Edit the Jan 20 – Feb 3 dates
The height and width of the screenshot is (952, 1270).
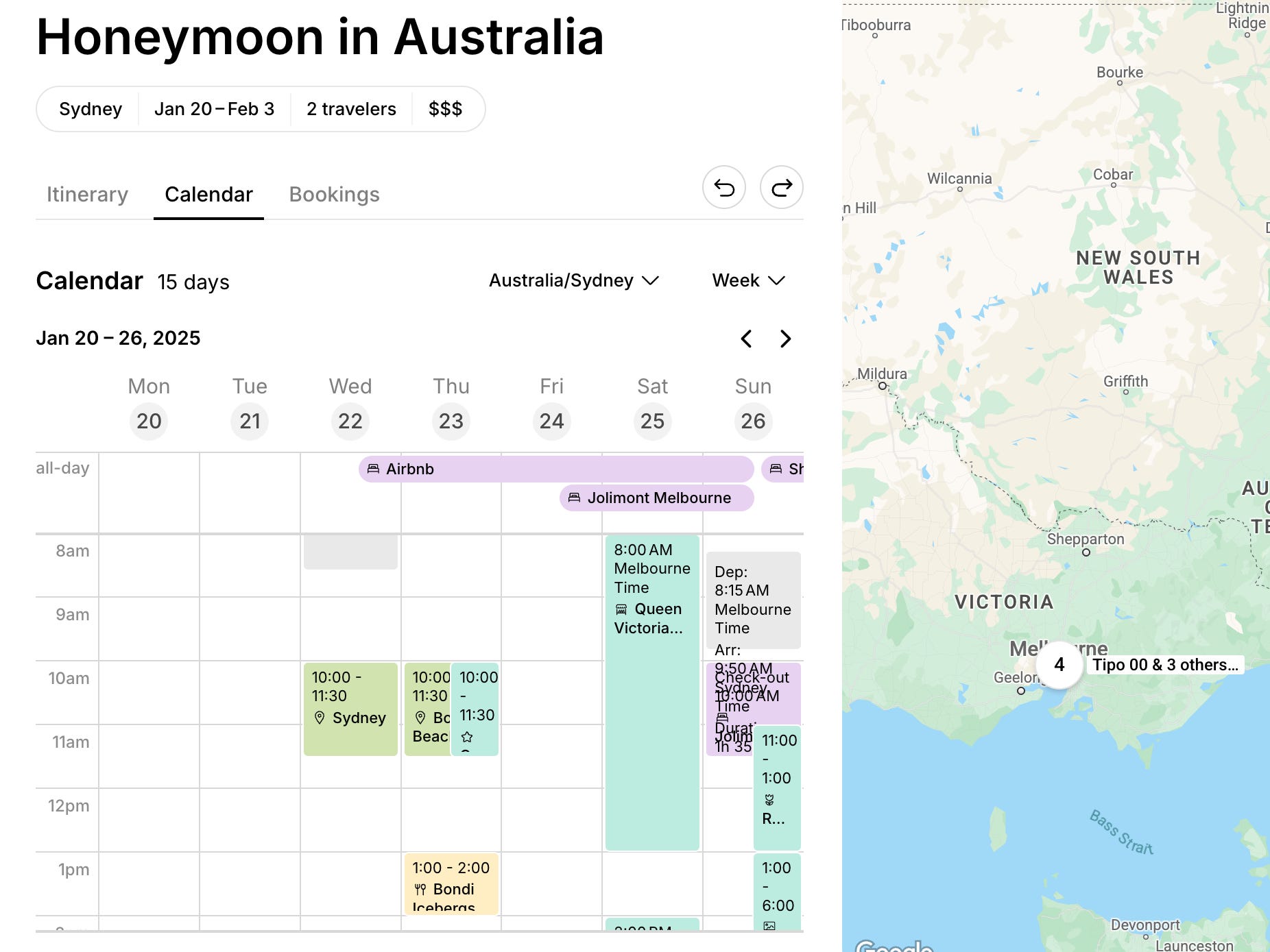[214, 109]
